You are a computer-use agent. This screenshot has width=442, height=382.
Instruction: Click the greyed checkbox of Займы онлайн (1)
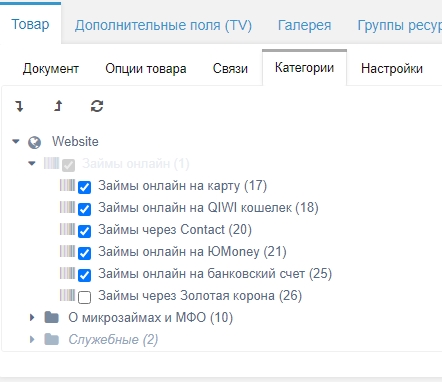[68, 165]
